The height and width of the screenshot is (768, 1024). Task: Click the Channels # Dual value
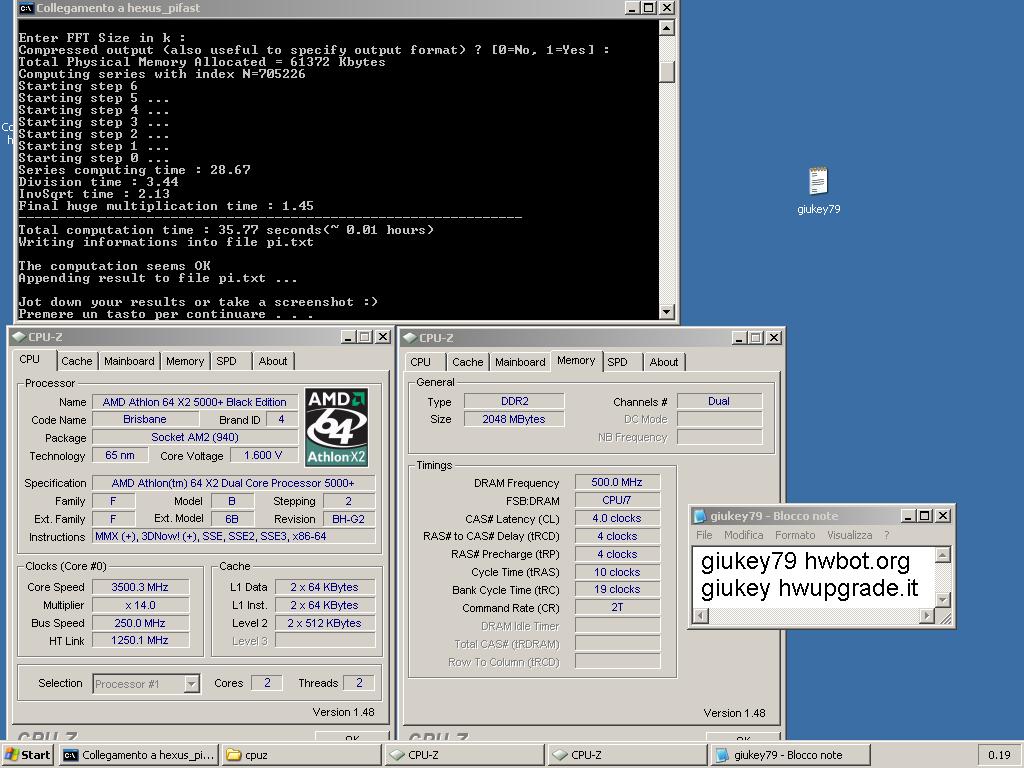719,402
